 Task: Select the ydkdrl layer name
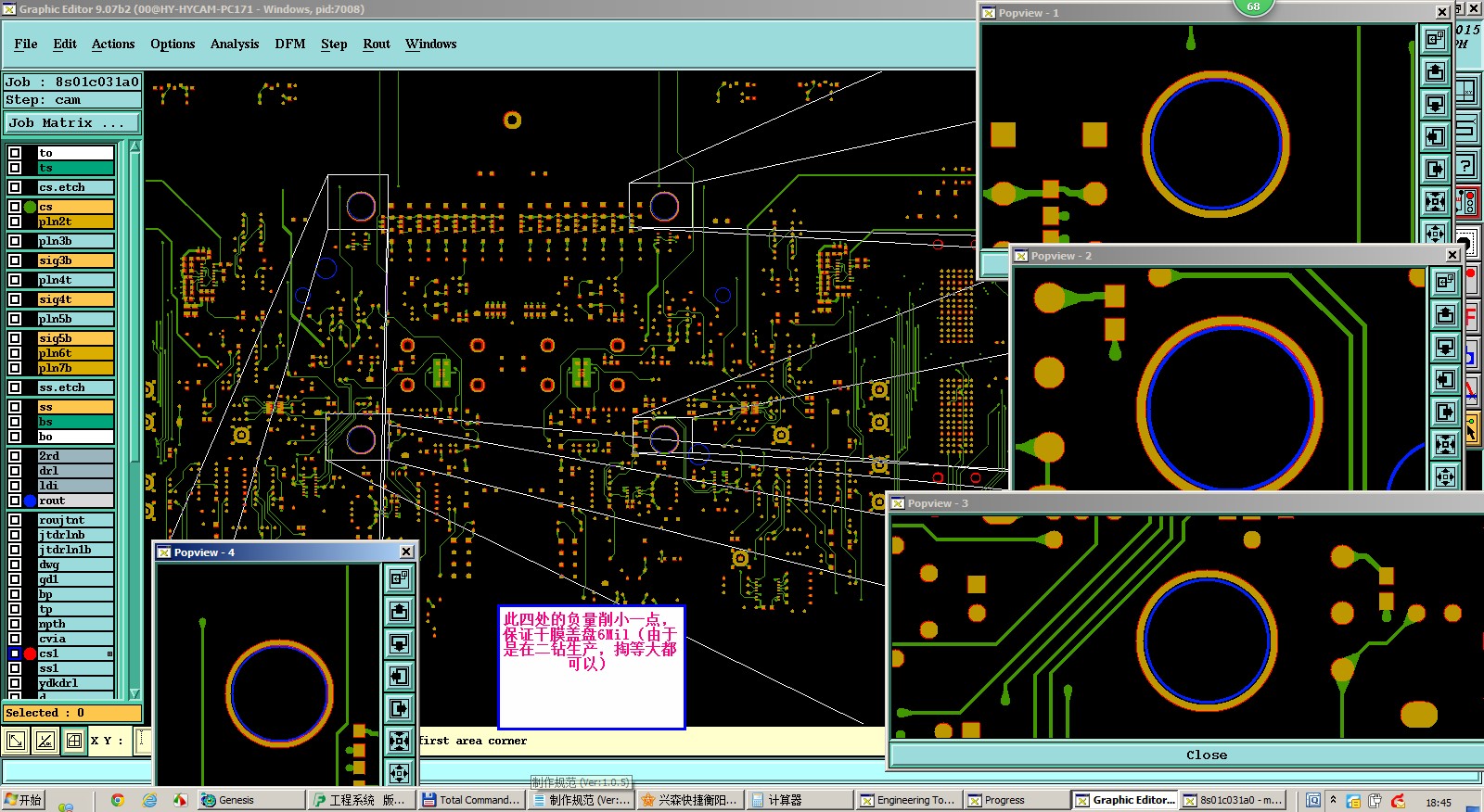75,683
